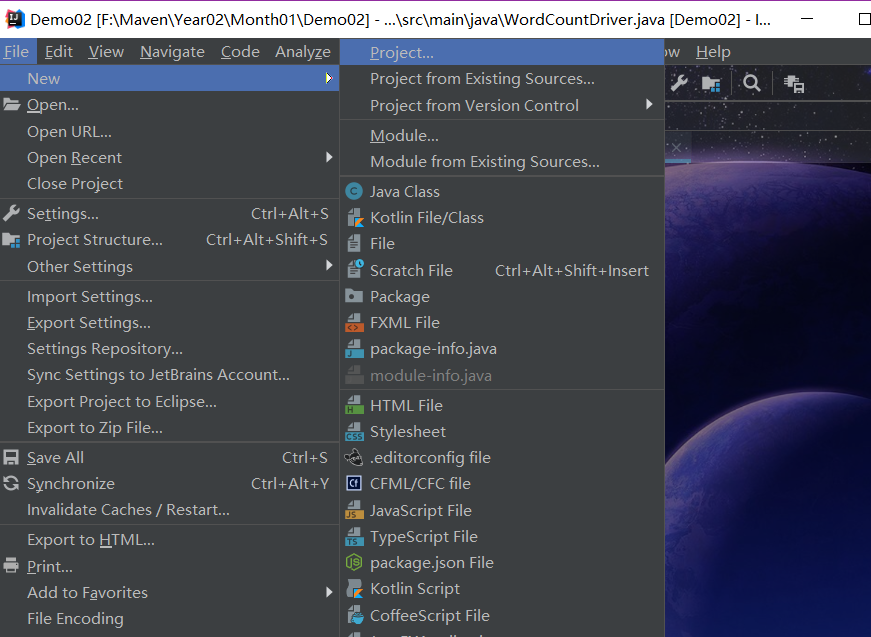Image resolution: width=871 pixels, height=637 pixels.
Task: Expand the Add to Favorites submenu arrow
Action: (x=329, y=592)
